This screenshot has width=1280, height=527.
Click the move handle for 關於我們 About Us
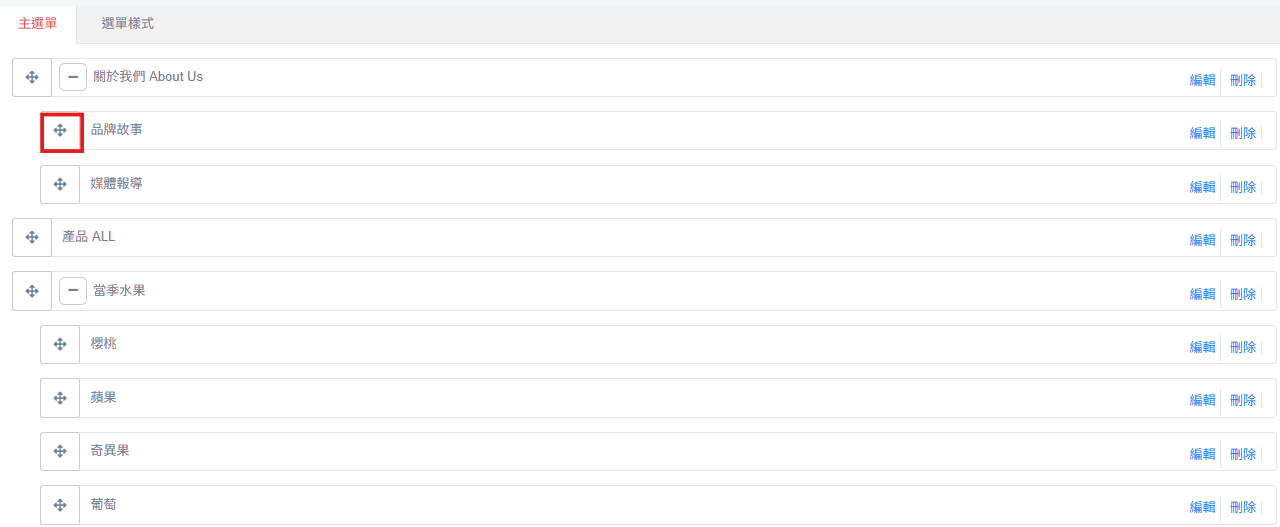(32, 77)
